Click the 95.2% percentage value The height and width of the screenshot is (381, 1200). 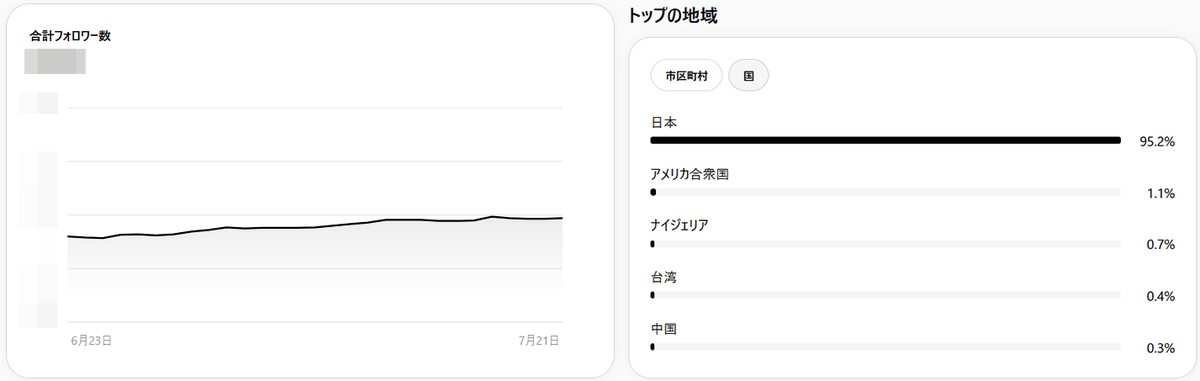pyautogui.click(x=1157, y=142)
